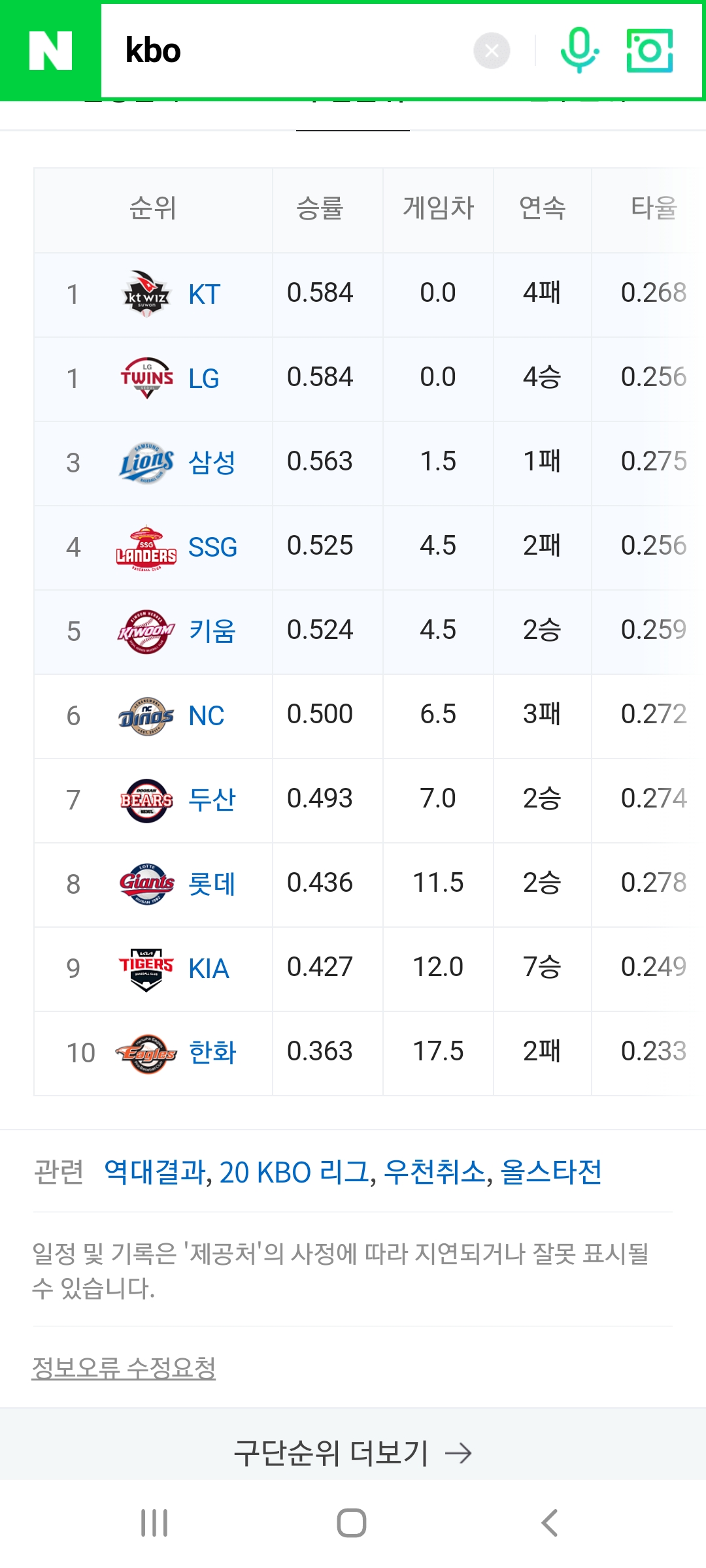This screenshot has width=706, height=1568.
Task: Select the Samsung Lions logo
Action: coord(146,463)
